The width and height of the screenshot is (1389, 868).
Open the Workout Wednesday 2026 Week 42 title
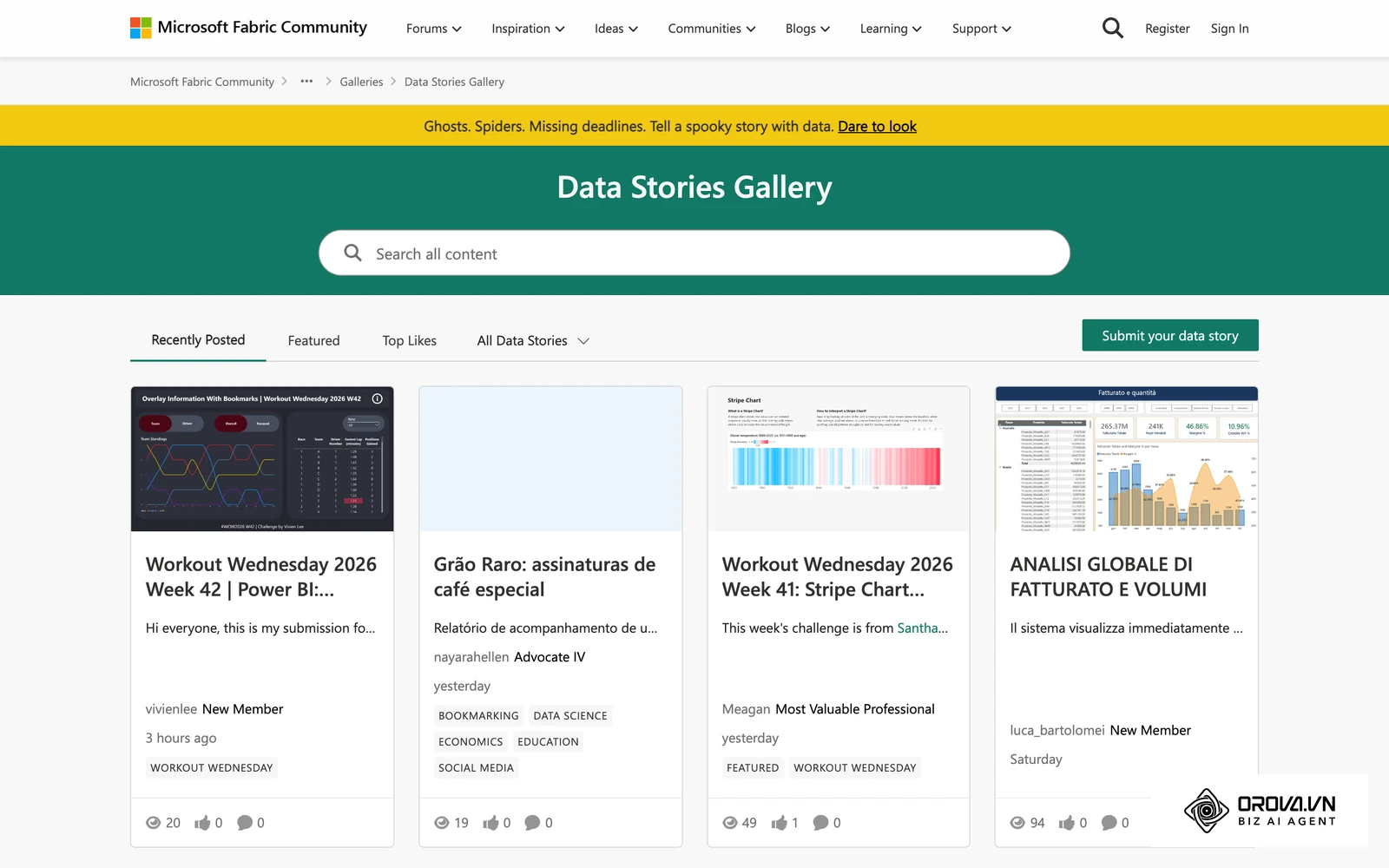pyautogui.click(x=260, y=577)
